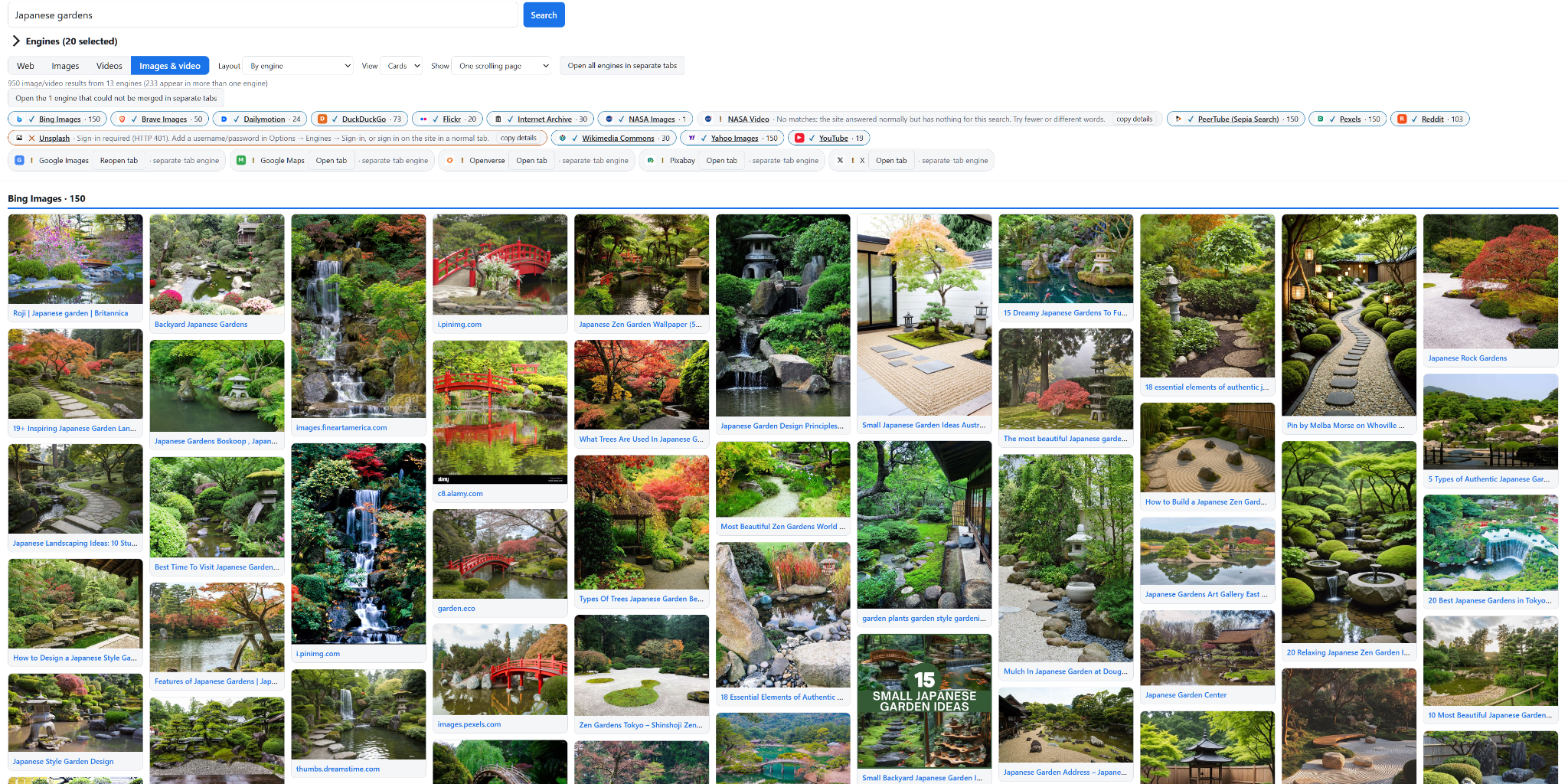1568x784 pixels.
Task: Click the Google Maps green icon
Action: (x=241, y=161)
